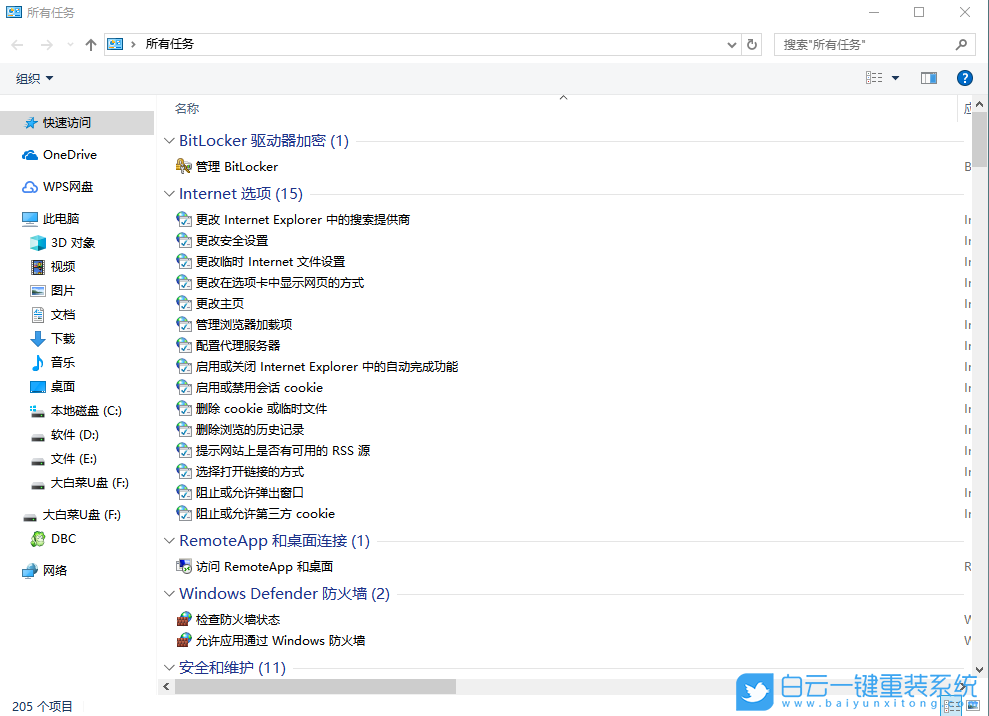Navigate up one level with the up arrow
Image resolution: width=989 pixels, height=716 pixels.
[90, 44]
